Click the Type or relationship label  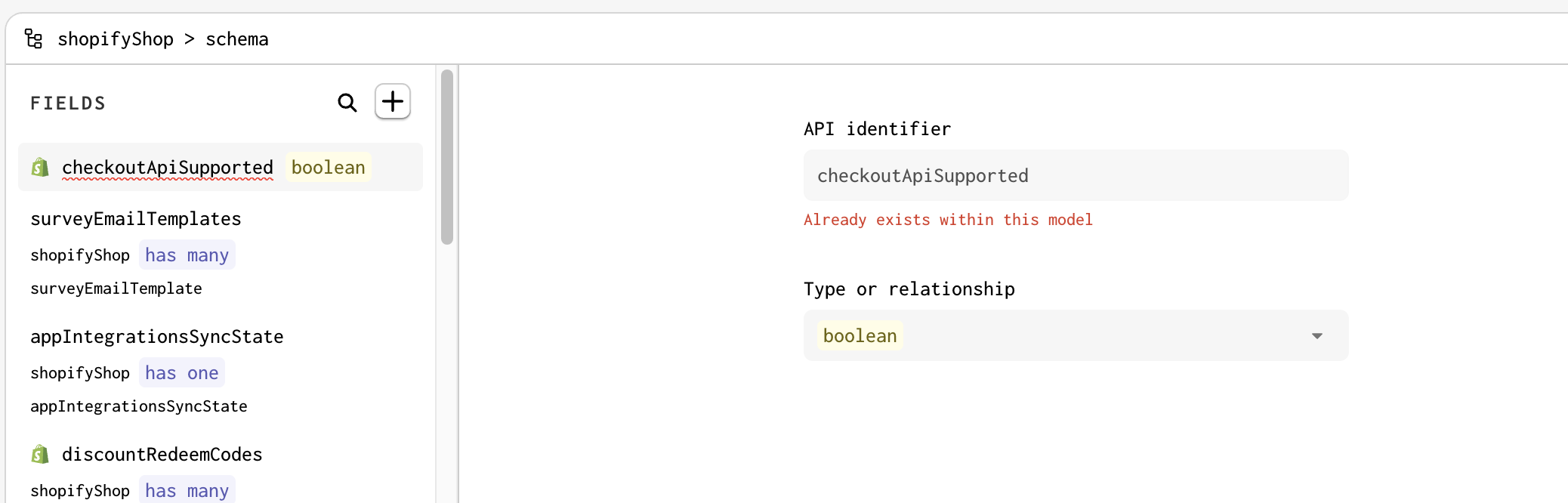pos(909,289)
